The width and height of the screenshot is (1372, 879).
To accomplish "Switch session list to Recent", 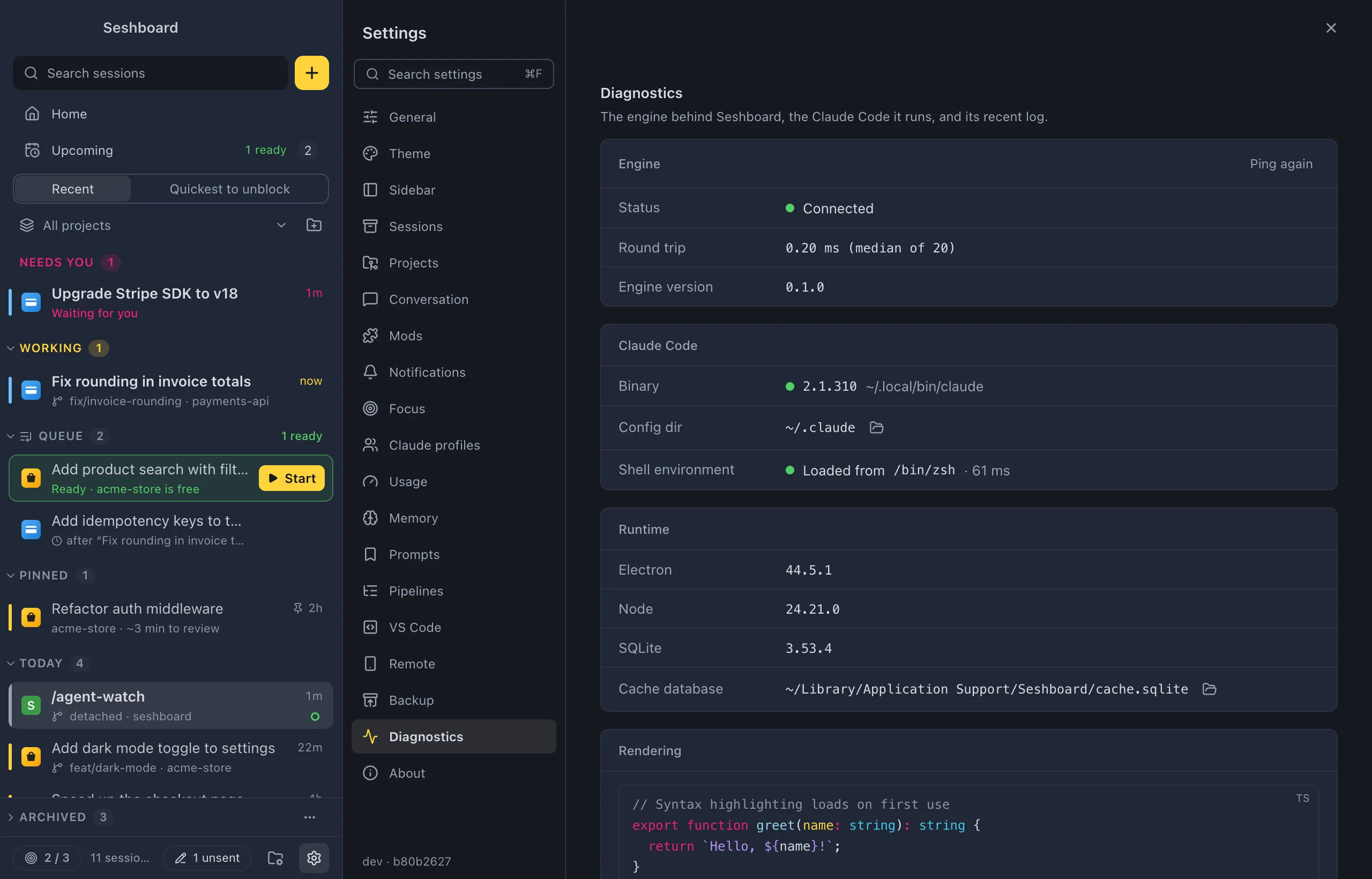I will [72, 189].
